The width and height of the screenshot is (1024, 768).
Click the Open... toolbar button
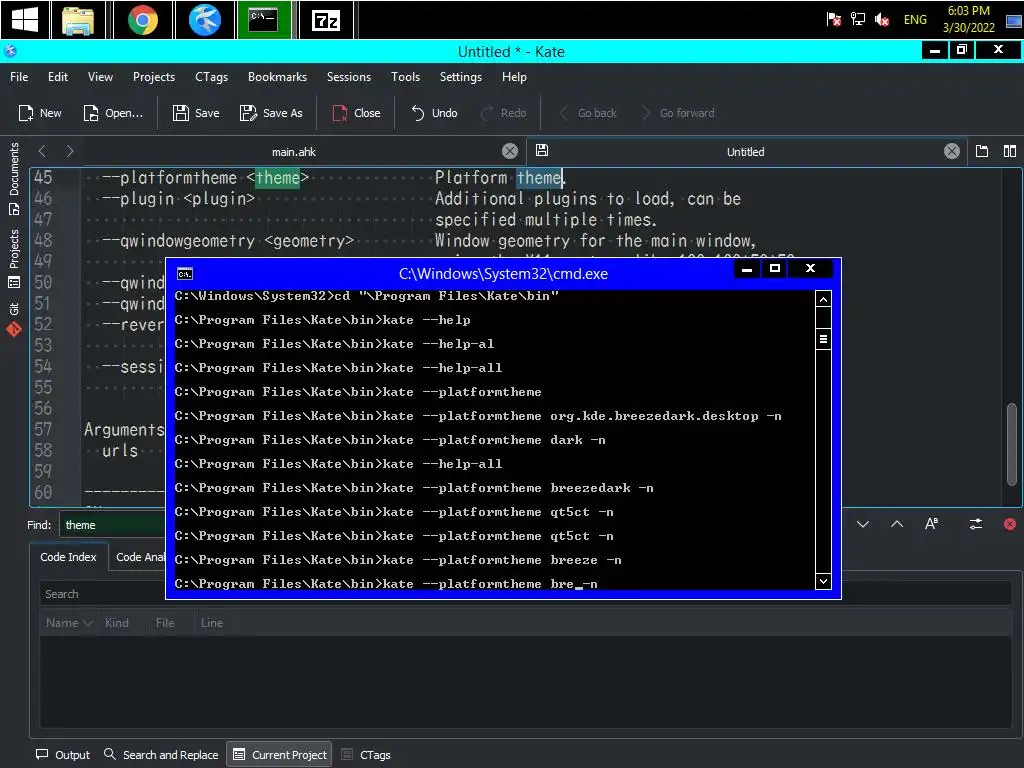click(113, 113)
